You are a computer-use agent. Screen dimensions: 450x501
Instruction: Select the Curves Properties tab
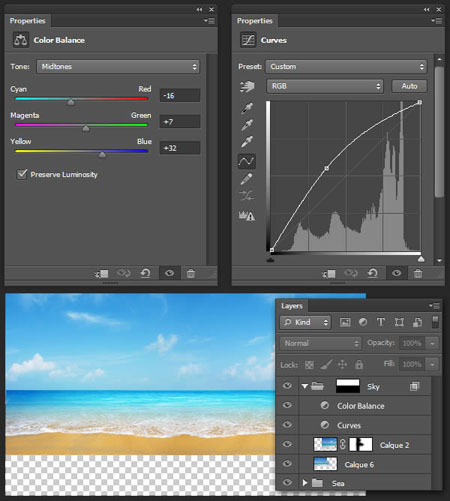tap(255, 21)
